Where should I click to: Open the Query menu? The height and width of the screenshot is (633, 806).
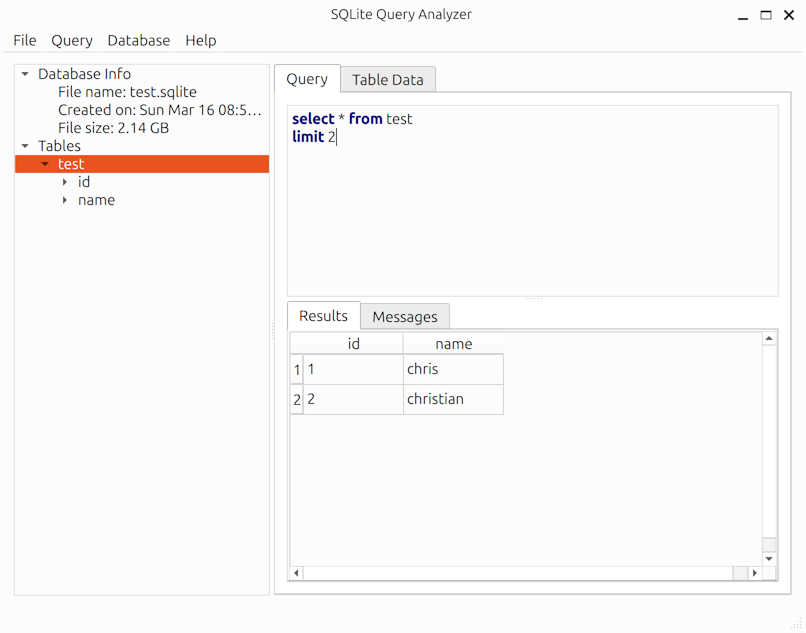(71, 40)
